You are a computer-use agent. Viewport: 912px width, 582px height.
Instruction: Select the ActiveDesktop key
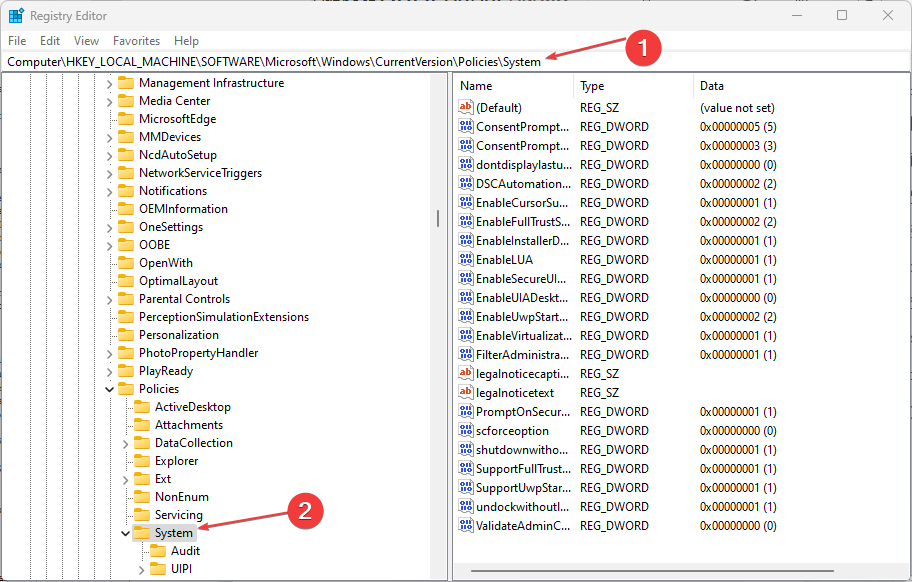(x=193, y=406)
